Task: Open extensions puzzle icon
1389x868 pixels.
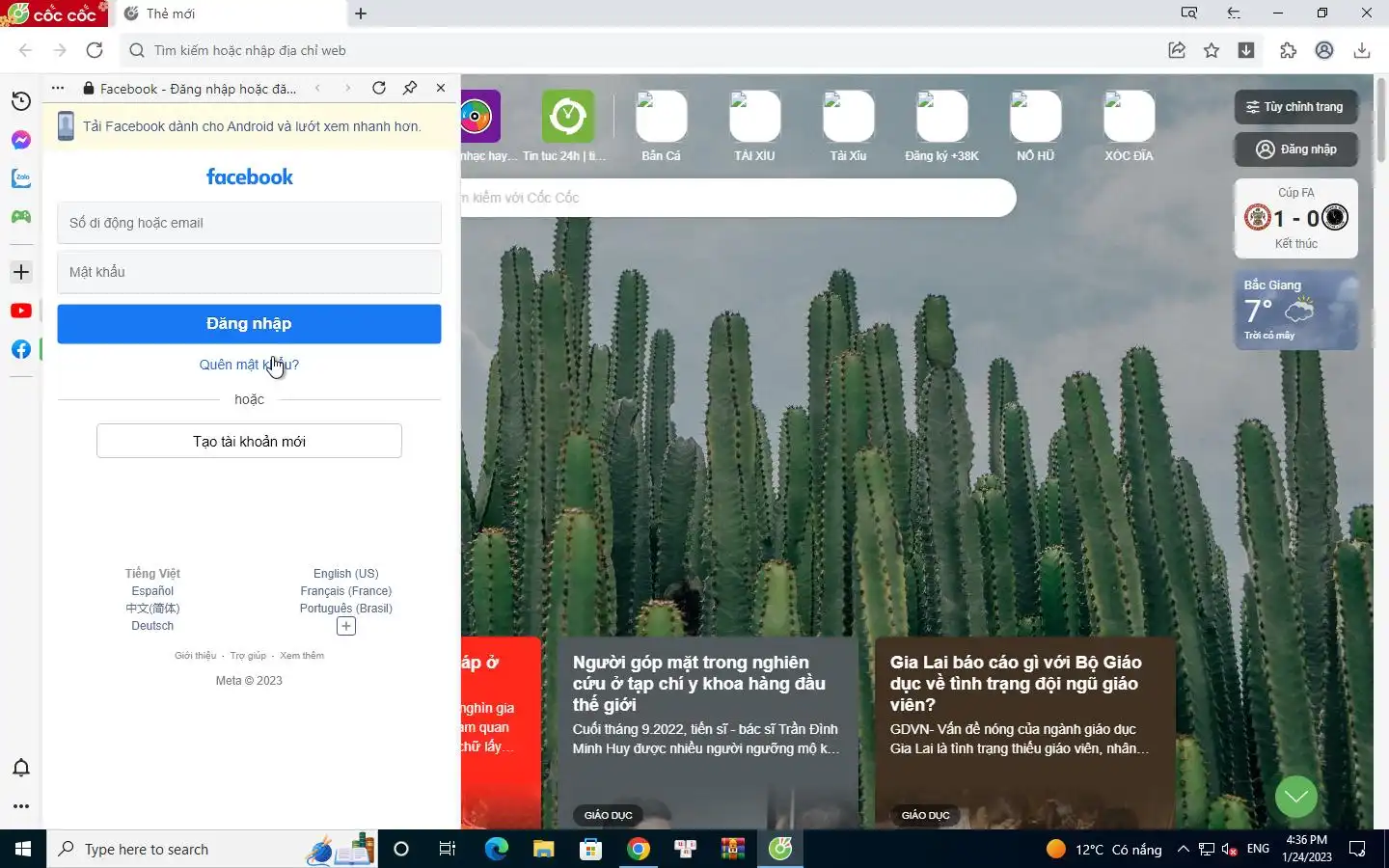Action: pyautogui.click(x=1288, y=50)
